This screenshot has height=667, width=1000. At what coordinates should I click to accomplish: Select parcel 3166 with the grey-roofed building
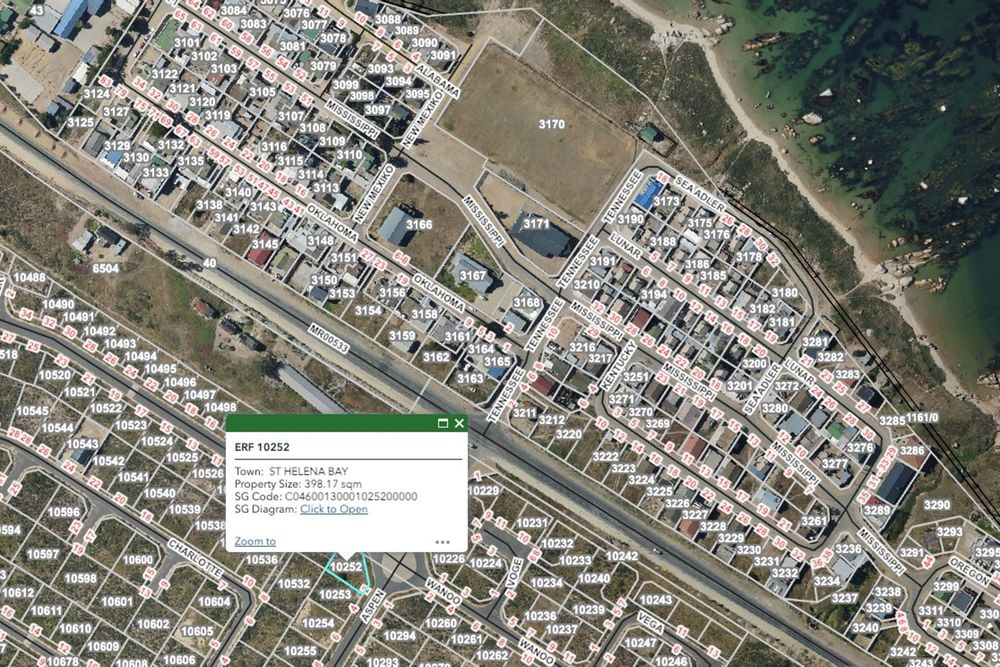(419, 224)
